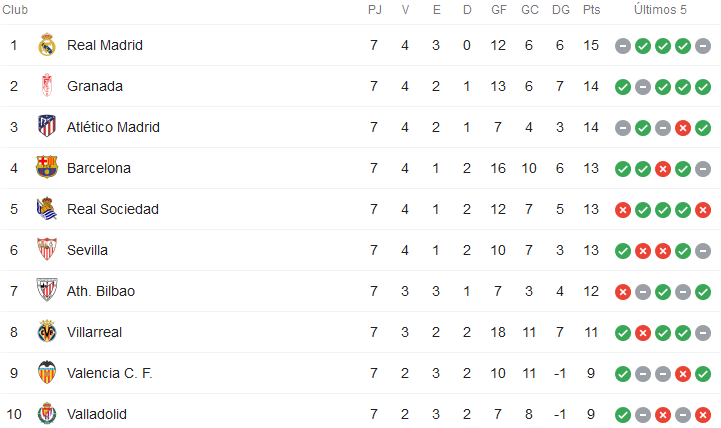This screenshot has width=721, height=428.
Task: Select Real Madrid's most recent draw icon
Action: [703, 46]
